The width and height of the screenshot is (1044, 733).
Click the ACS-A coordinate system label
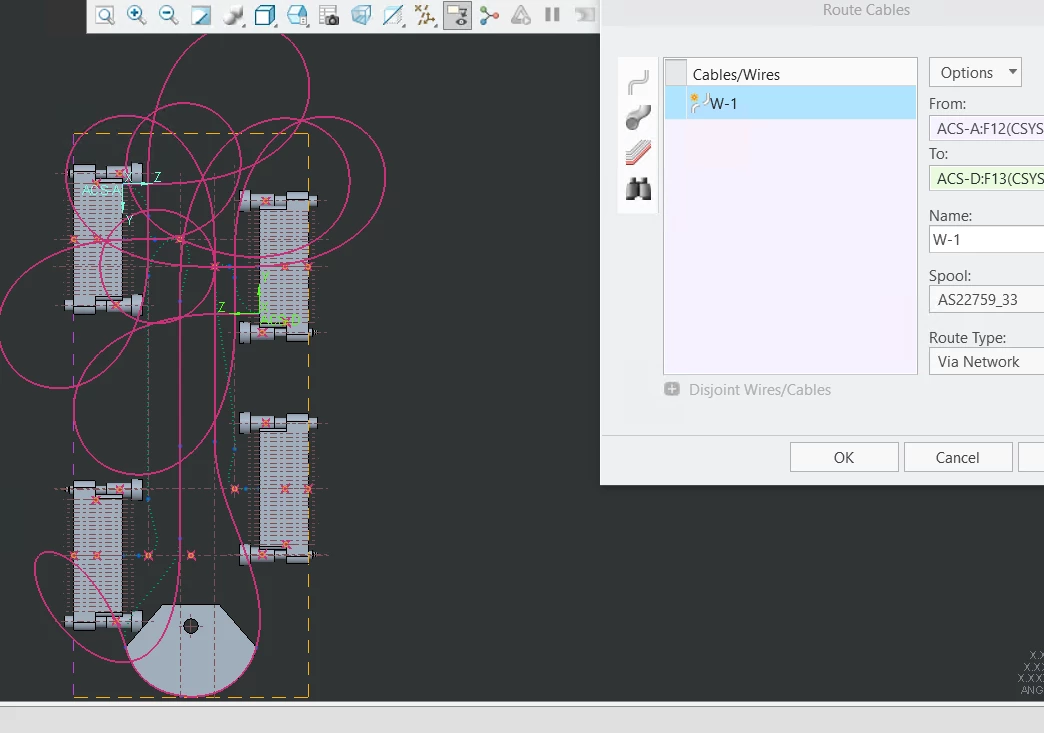(x=102, y=190)
